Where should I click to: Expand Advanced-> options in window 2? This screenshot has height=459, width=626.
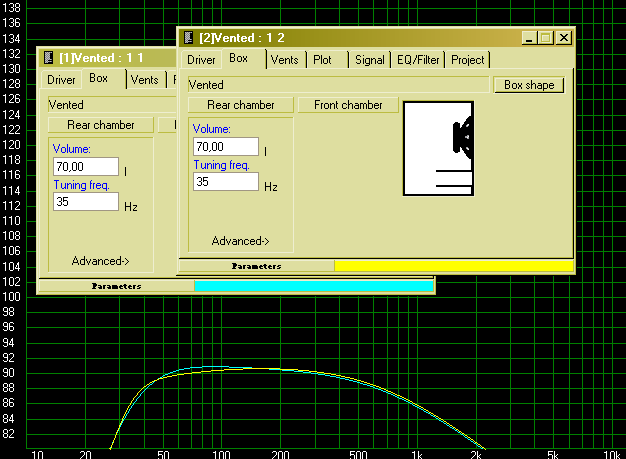click(x=240, y=241)
